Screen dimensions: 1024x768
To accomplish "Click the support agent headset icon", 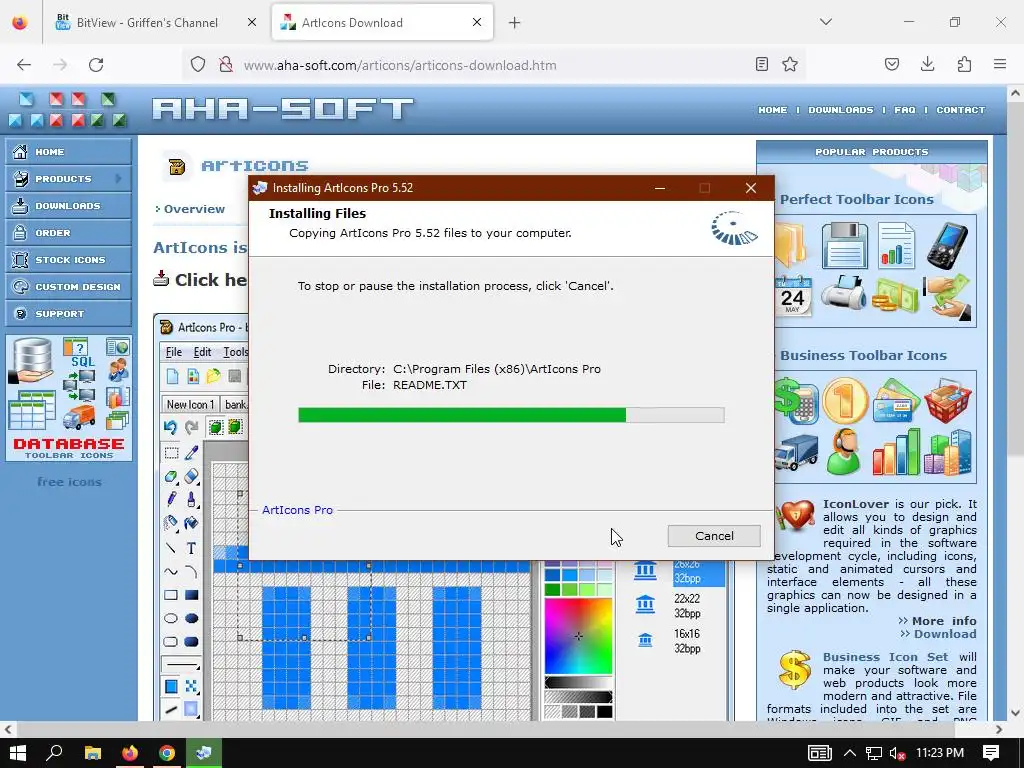I will point(844,452).
